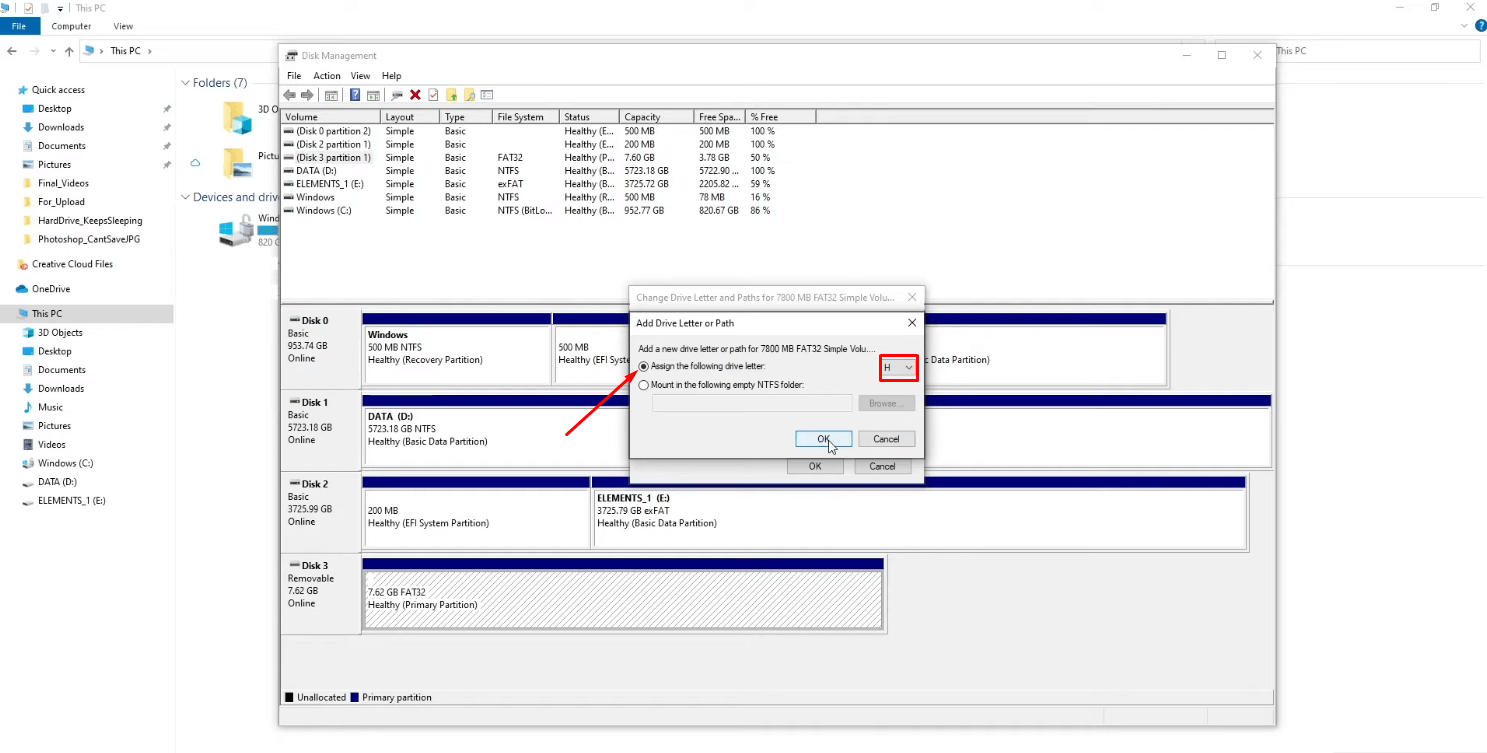The width and height of the screenshot is (1487, 753).
Task: Open the Action menu in Disk Management
Action: click(x=326, y=76)
